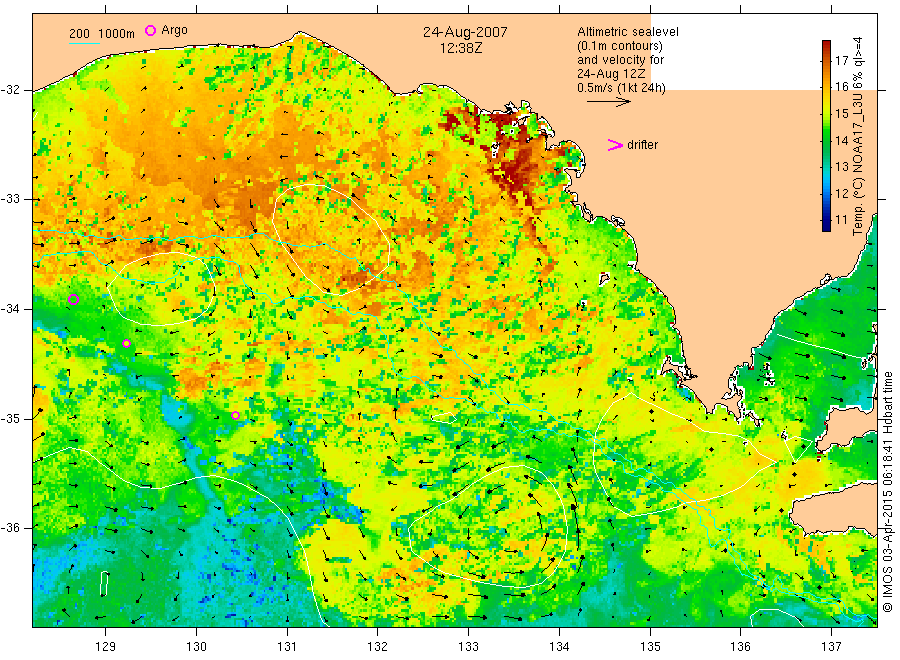Click the 'and velocity for' legend text

620,60
